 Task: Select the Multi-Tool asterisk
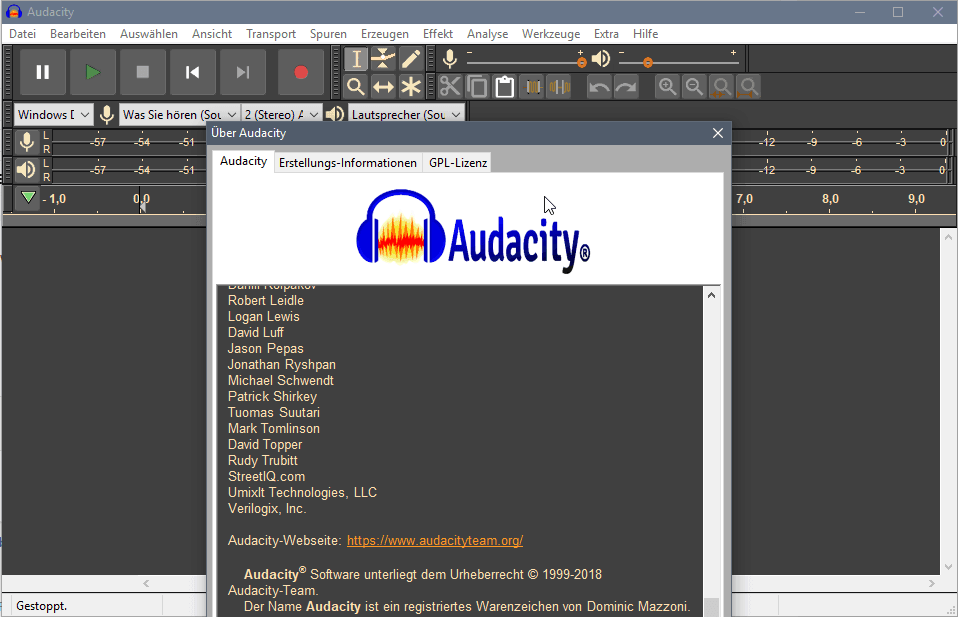[411, 87]
